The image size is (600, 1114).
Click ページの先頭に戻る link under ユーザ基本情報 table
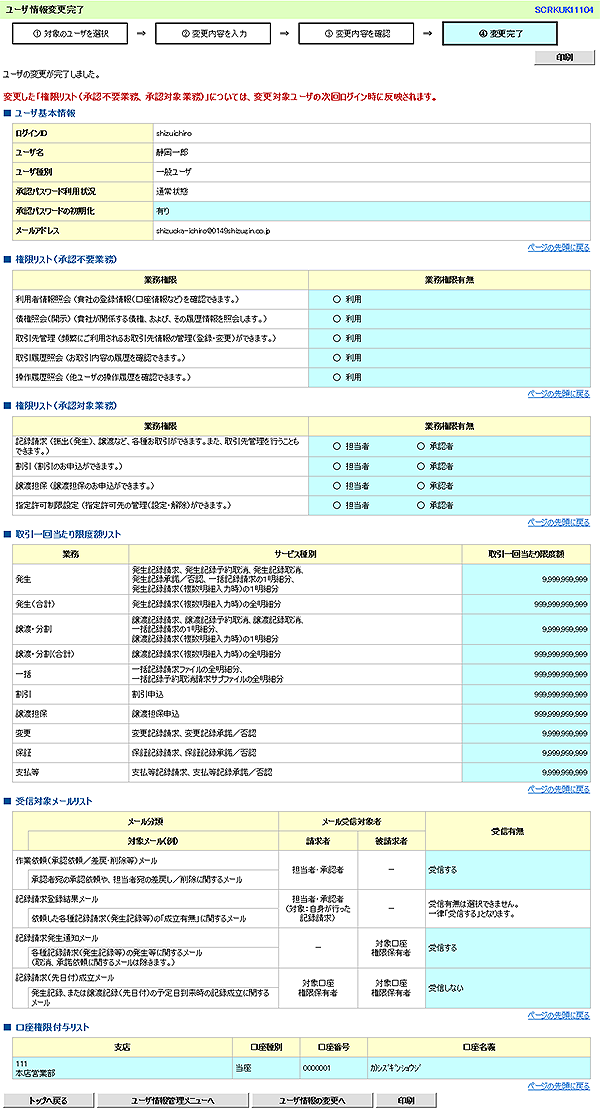558,248
